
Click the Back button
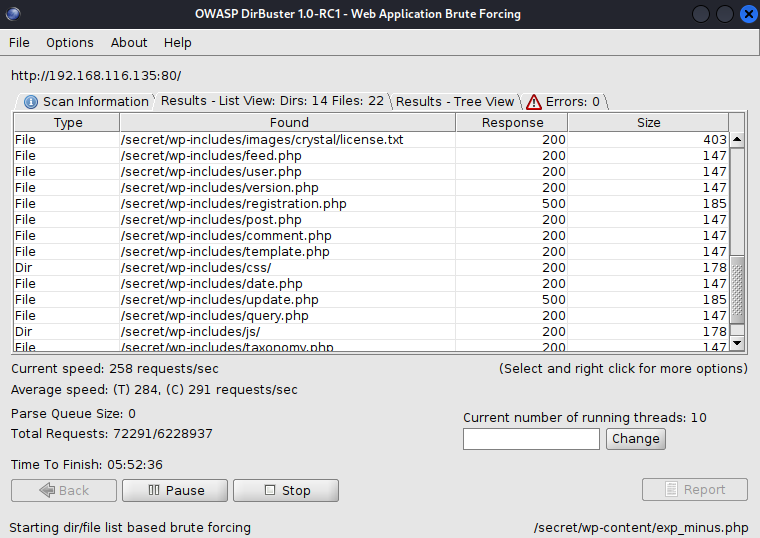[x=64, y=491]
